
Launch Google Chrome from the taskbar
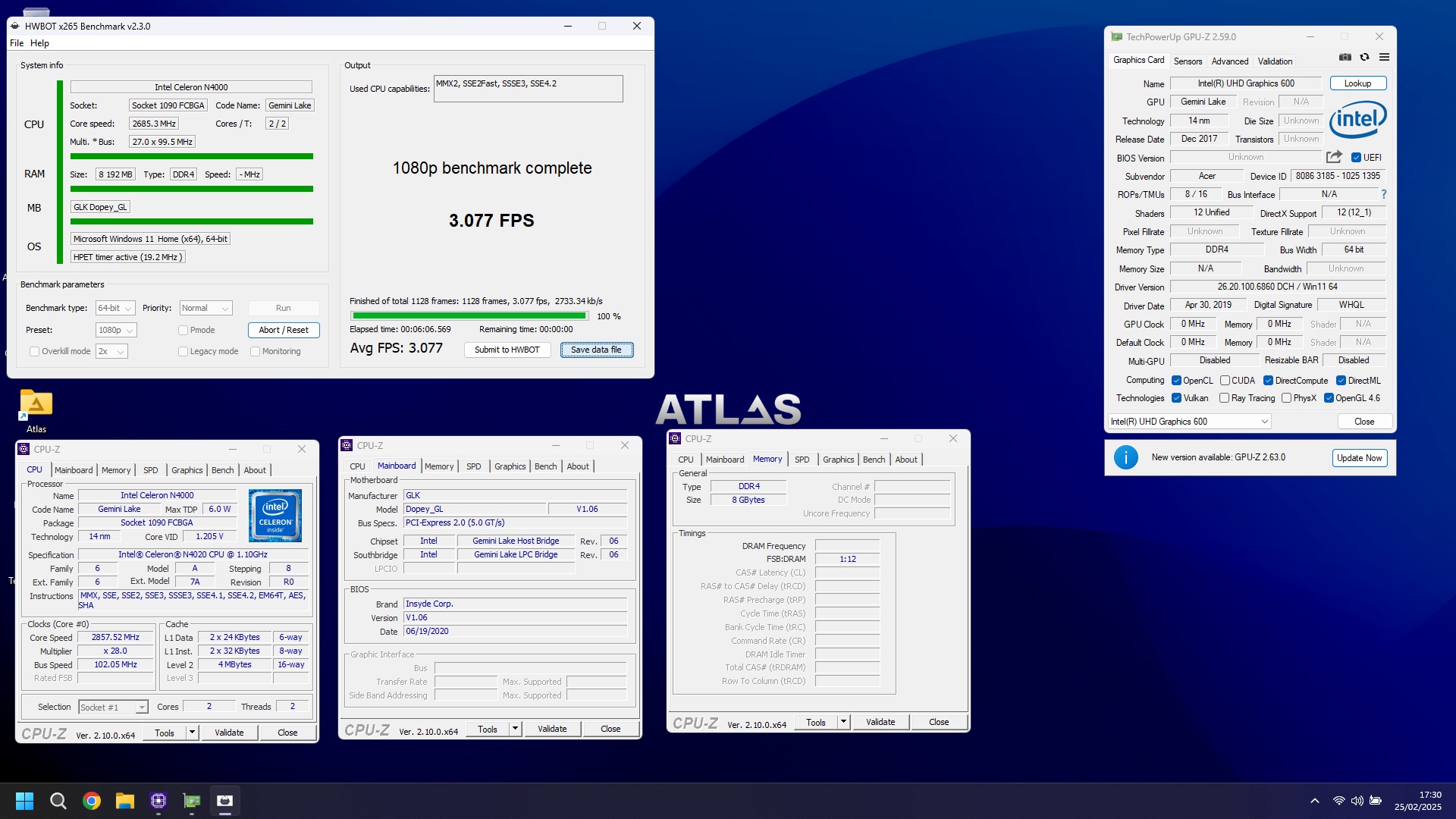[92, 801]
